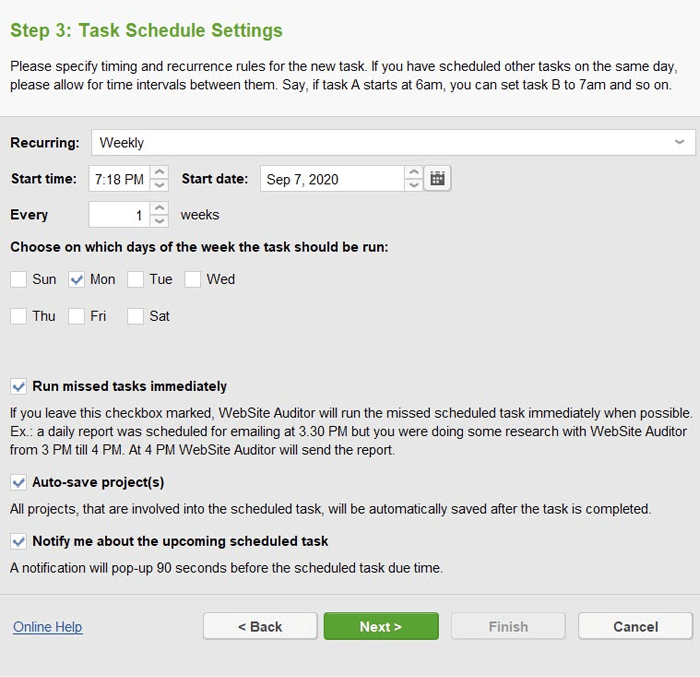Expand the Recurring dropdown showing Weekly
Viewport: 700px width, 677px height.
[x=393, y=142]
